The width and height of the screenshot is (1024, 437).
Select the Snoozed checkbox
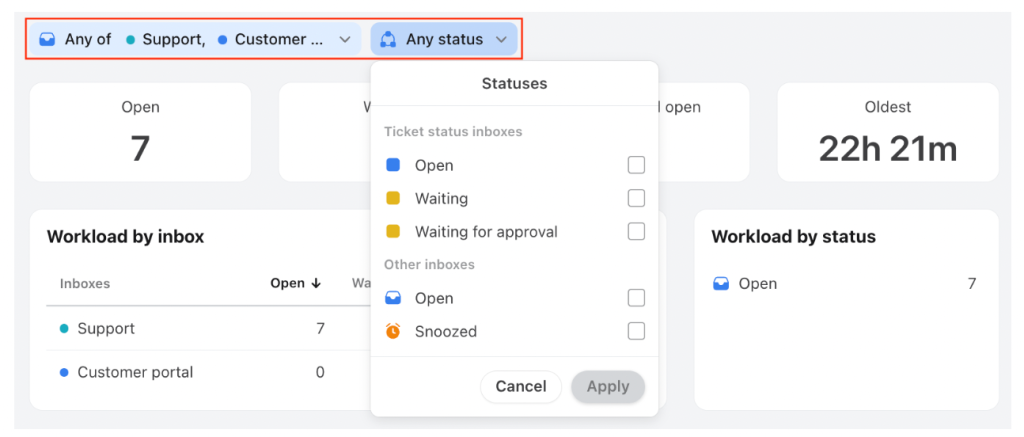click(x=636, y=331)
